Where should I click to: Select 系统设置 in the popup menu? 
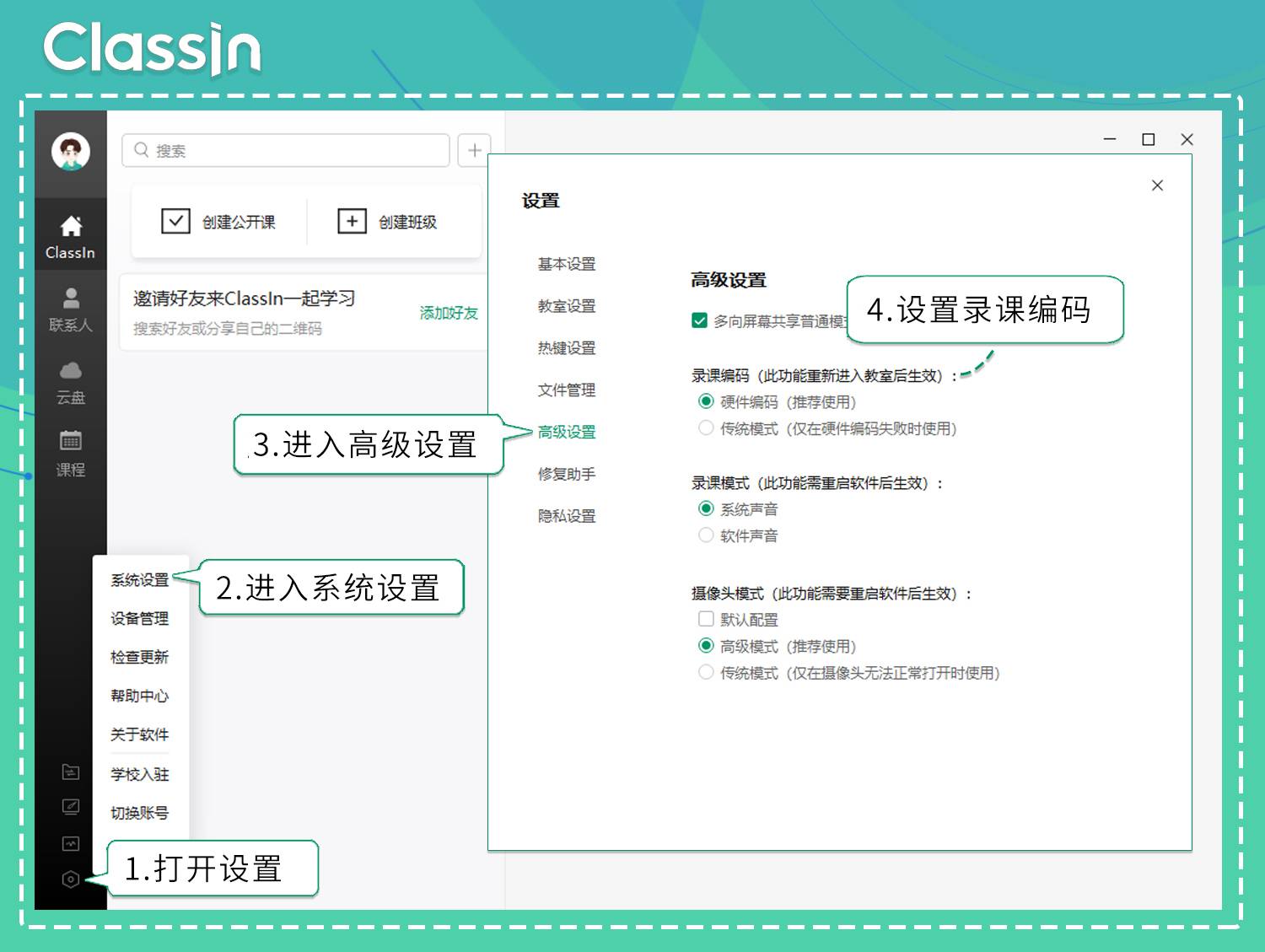[x=140, y=580]
